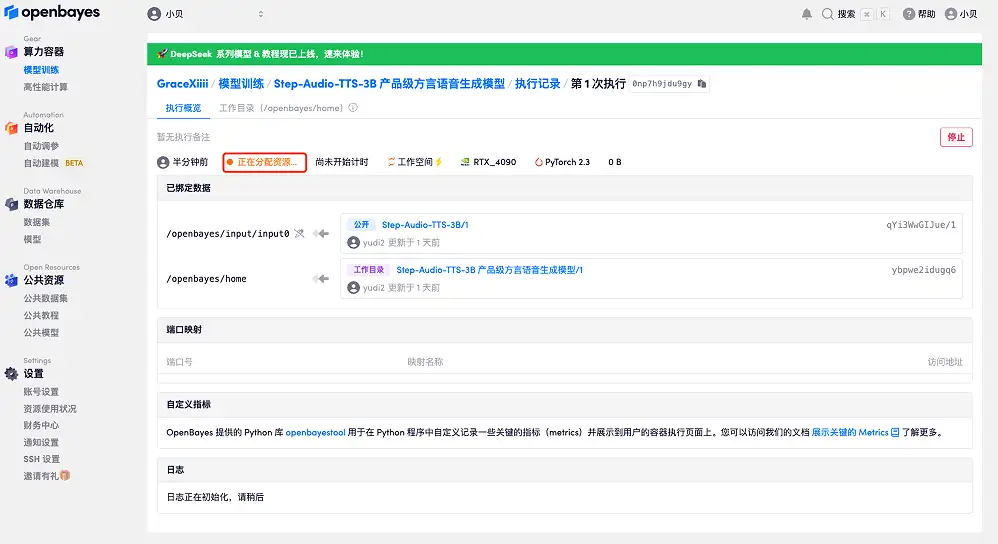The height and width of the screenshot is (544, 998).
Task: Click the 公开 tag badge
Action: 362,225
